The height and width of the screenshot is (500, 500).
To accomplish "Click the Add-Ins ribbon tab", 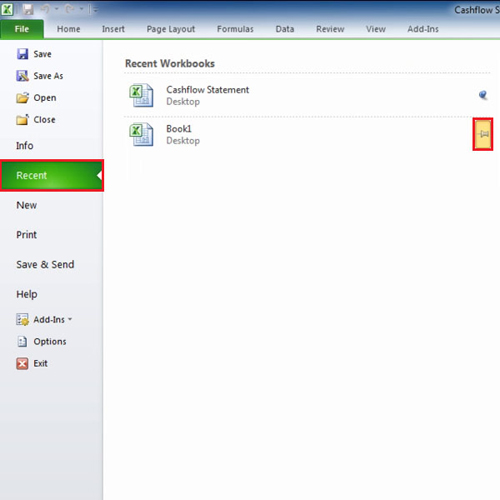I will (423, 29).
